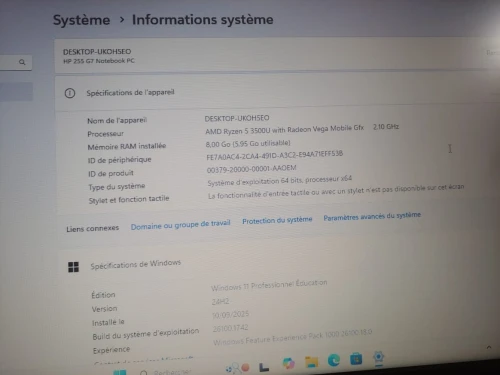This screenshot has width=500, height=375.
Task: Click the Rechercher search box in the taskbar
Action: (167, 371)
